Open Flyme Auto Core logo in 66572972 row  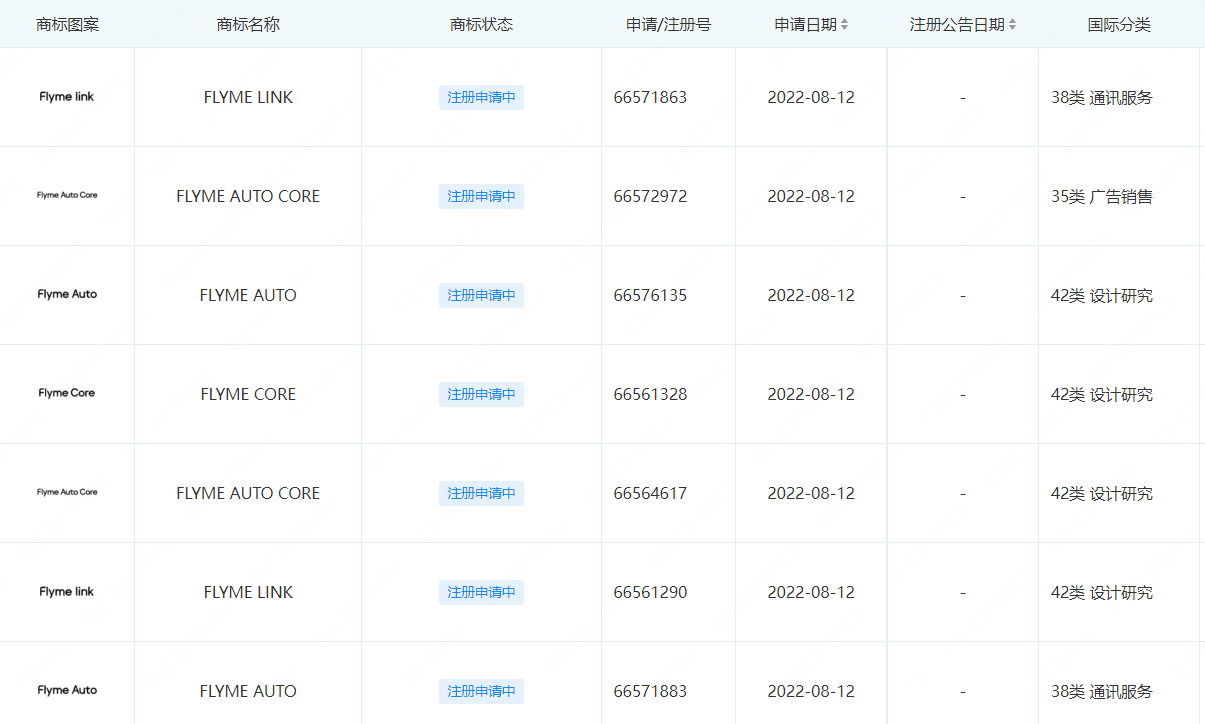(67, 196)
